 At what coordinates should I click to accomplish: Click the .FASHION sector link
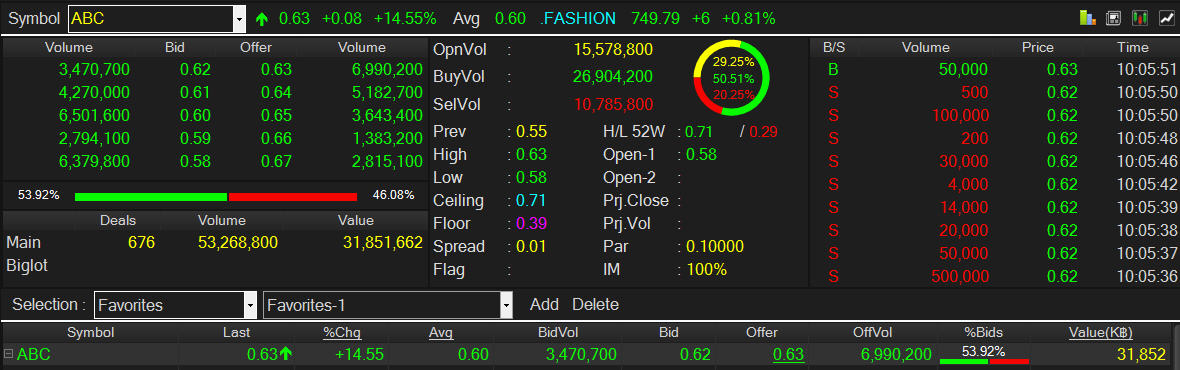coord(578,19)
